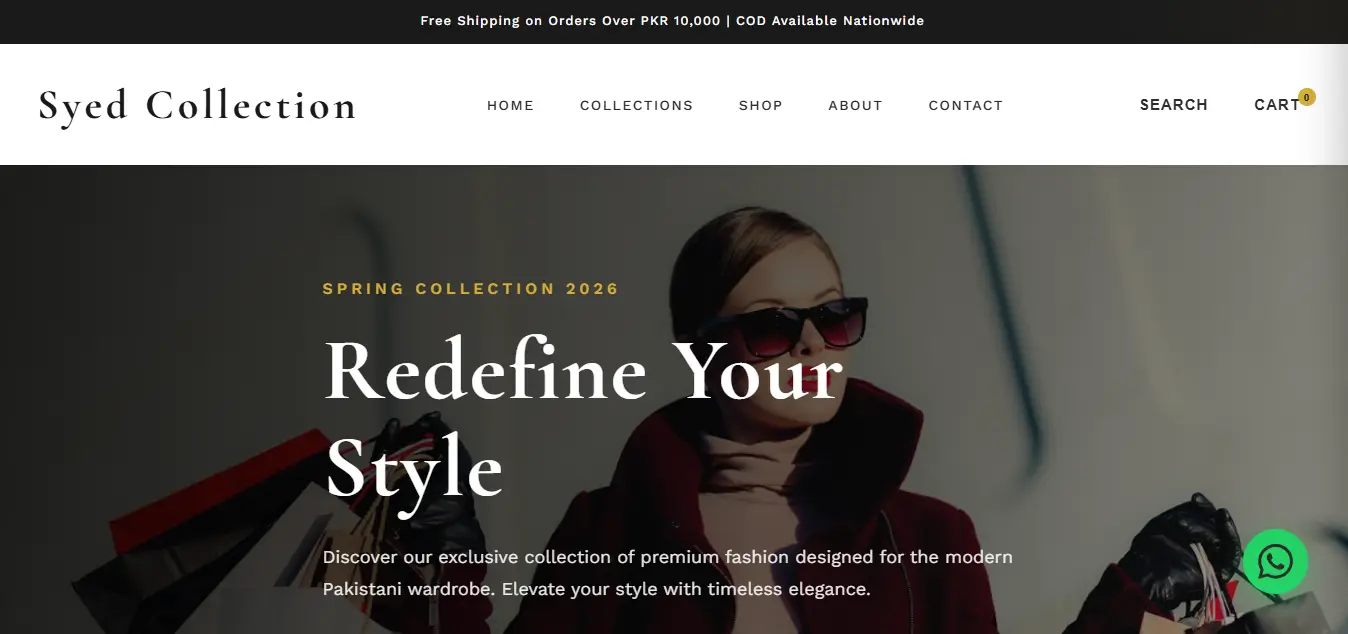The image size is (1348, 634).
Task: Select the COD Available Nationwide text
Action: pyautogui.click(x=829, y=20)
